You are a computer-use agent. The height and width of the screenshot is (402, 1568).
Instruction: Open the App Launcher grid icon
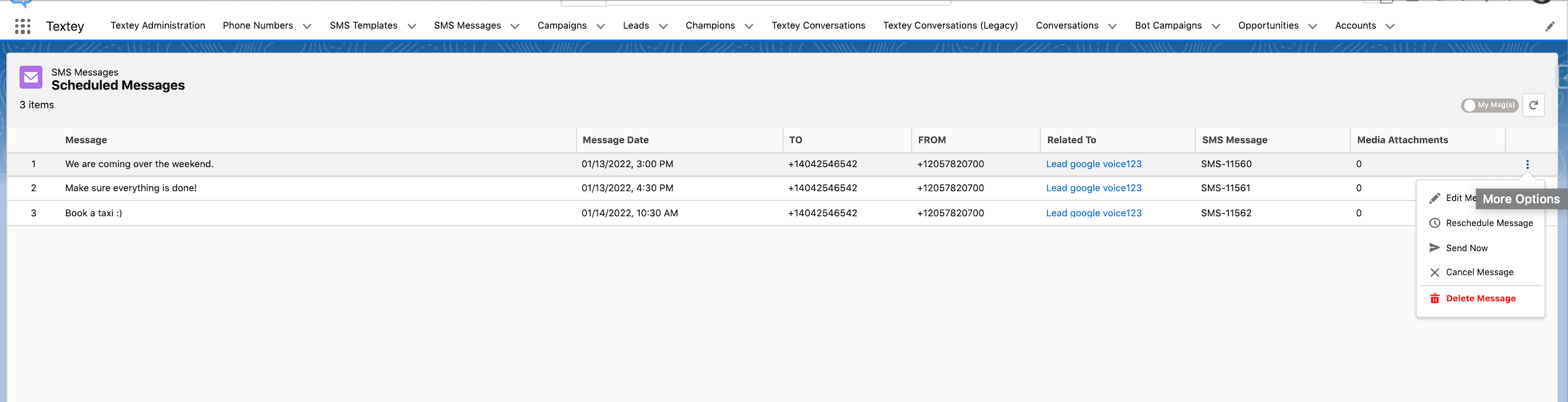click(x=23, y=26)
